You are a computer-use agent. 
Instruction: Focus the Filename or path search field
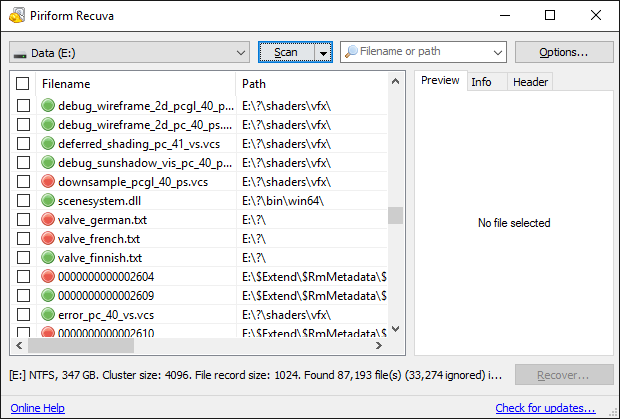(x=424, y=51)
